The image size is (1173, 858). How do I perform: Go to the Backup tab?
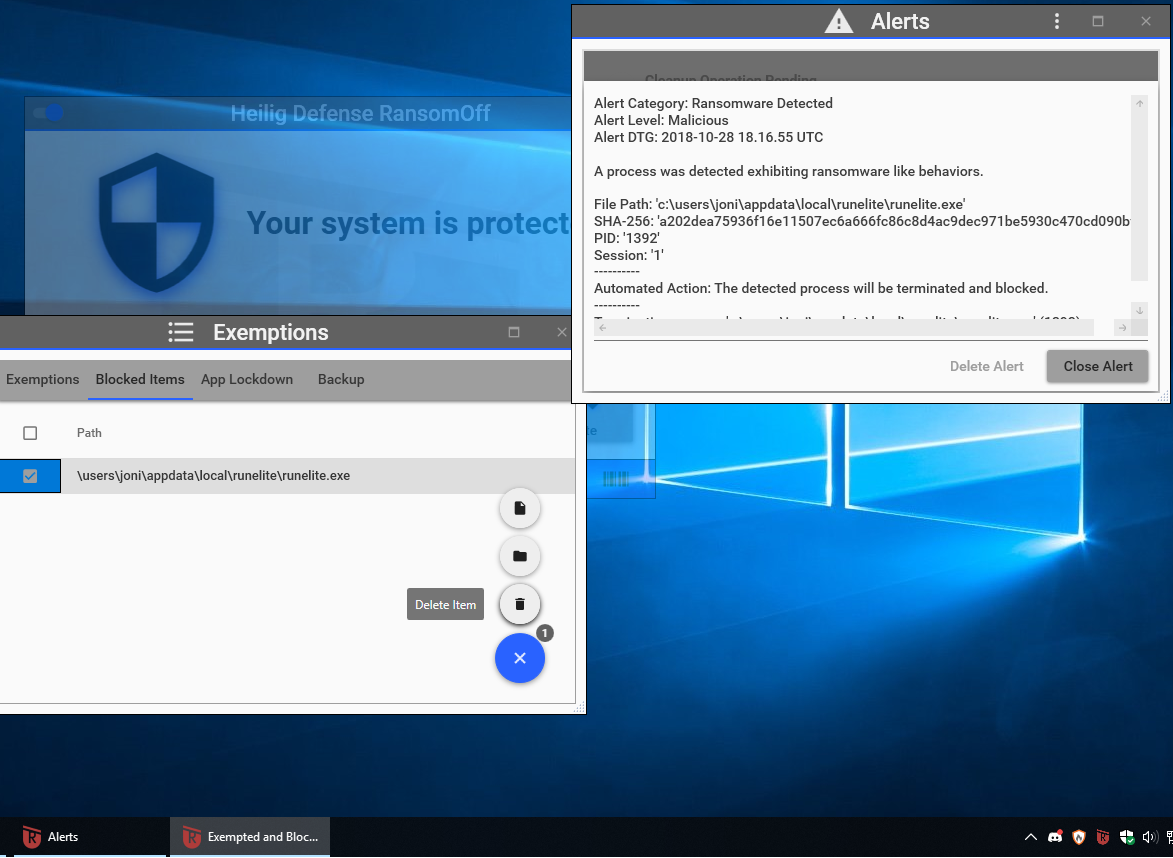pos(341,379)
